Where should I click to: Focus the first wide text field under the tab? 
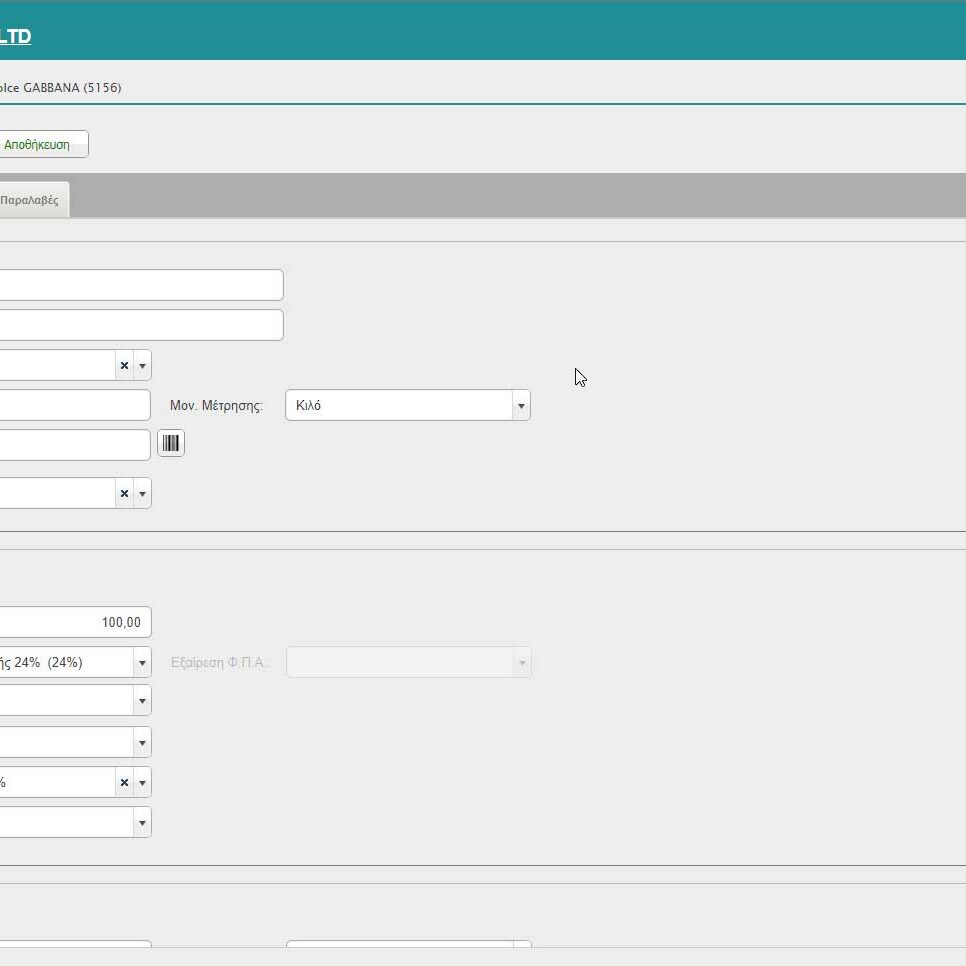[140, 285]
